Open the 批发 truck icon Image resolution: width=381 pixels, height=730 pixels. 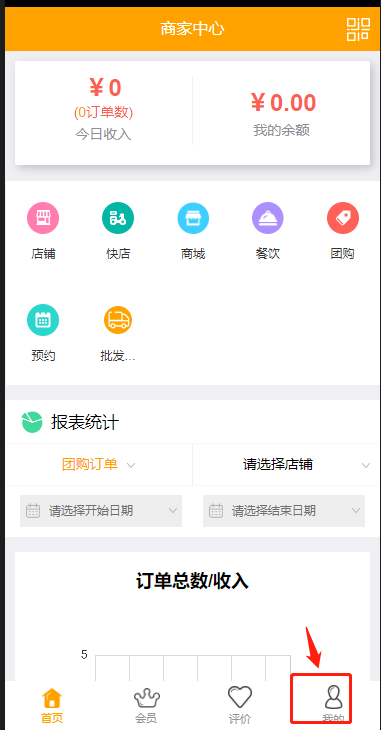point(118,320)
